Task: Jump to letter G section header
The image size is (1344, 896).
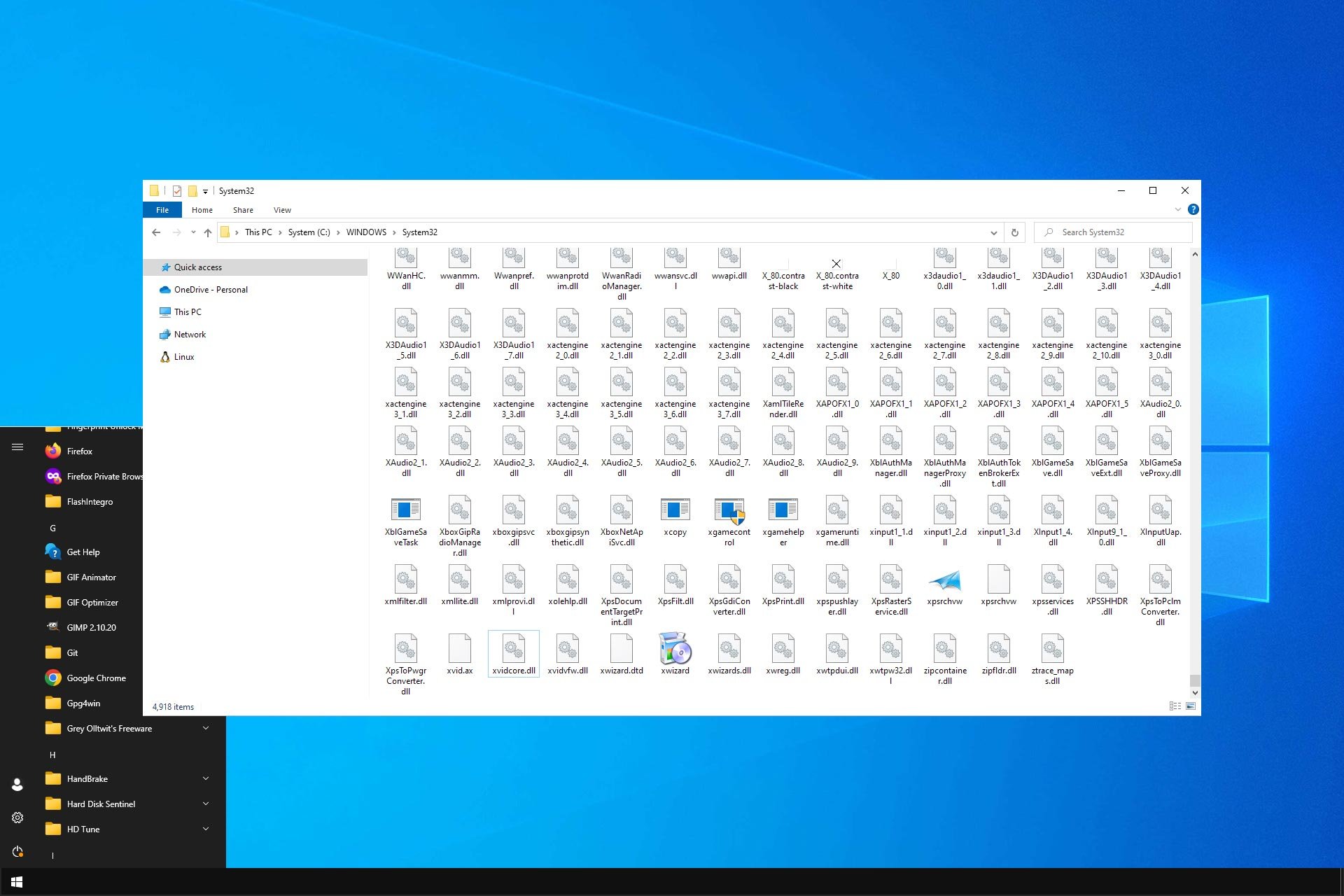Action: pyautogui.click(x=52, y=528)
